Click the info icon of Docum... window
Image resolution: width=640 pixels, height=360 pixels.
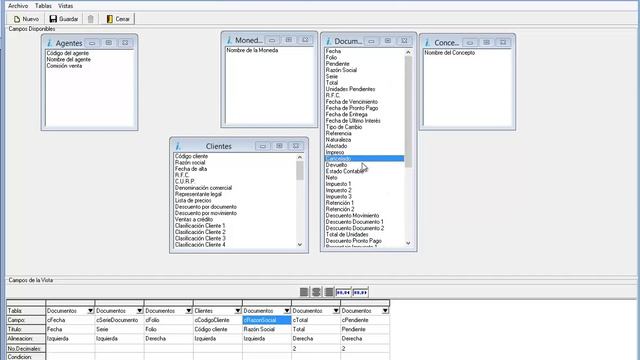[x=328, y=41]
